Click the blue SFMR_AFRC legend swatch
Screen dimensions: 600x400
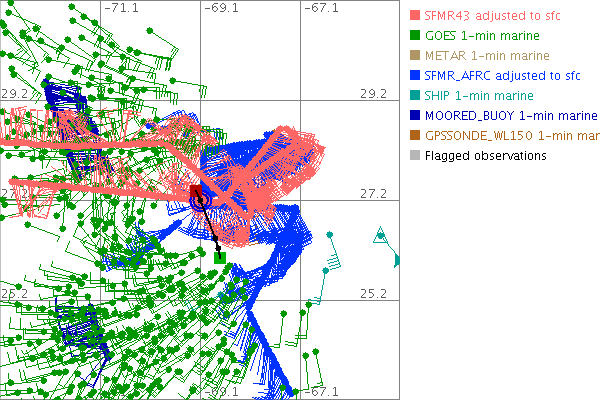(413, 75)
